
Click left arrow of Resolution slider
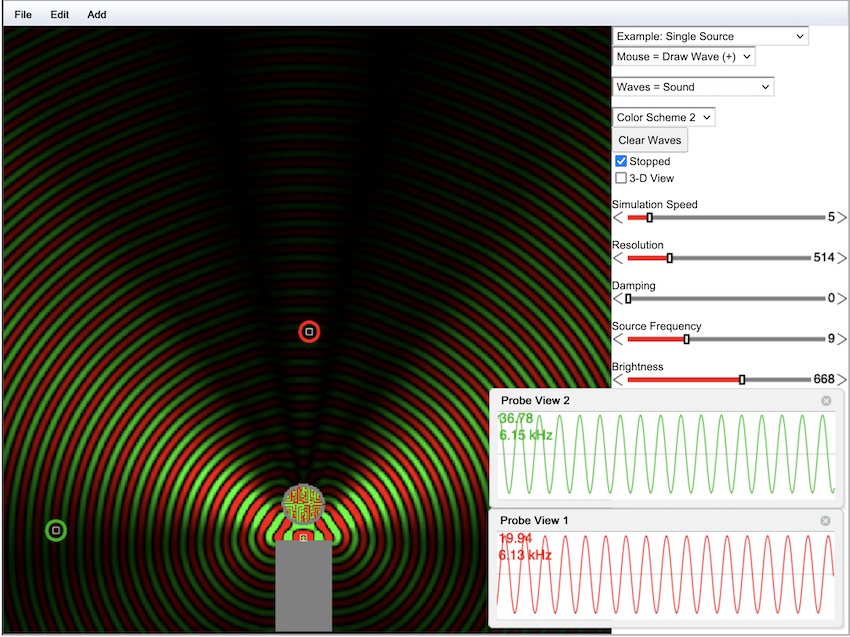[x=618, y=258]
